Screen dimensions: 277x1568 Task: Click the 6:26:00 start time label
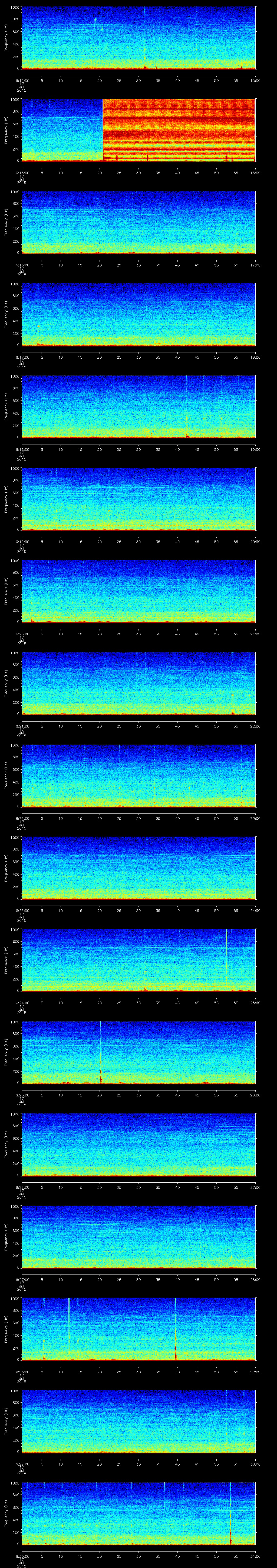[22, 1187]
